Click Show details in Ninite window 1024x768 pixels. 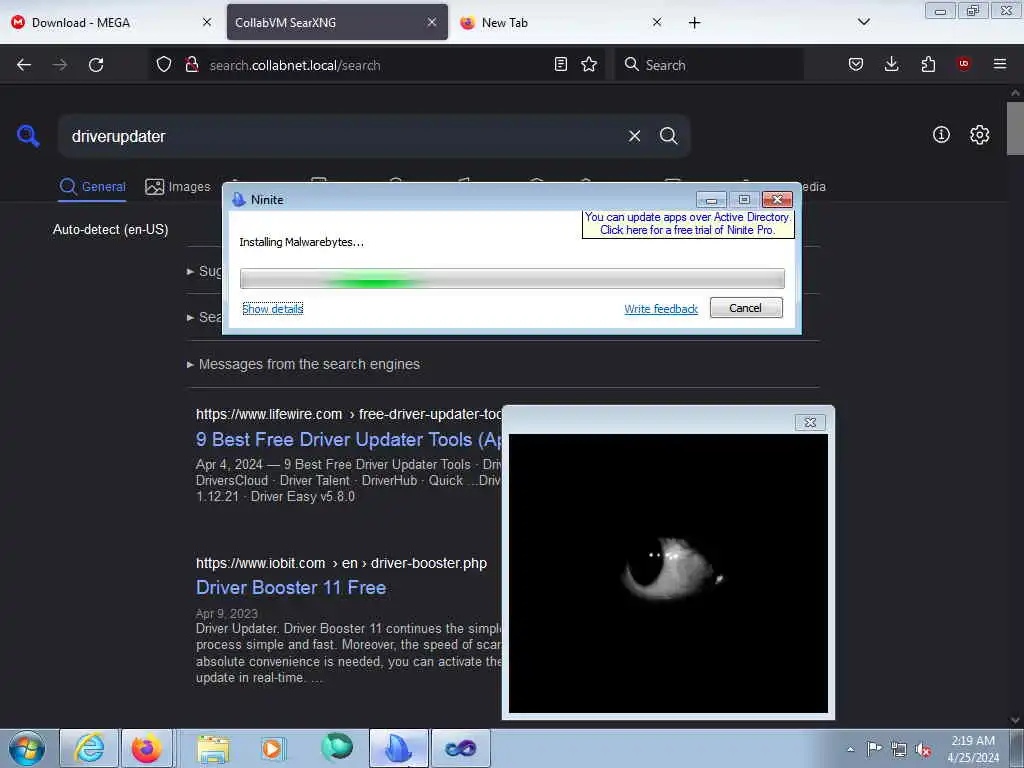pyautogui.click(x=272, y=309)
